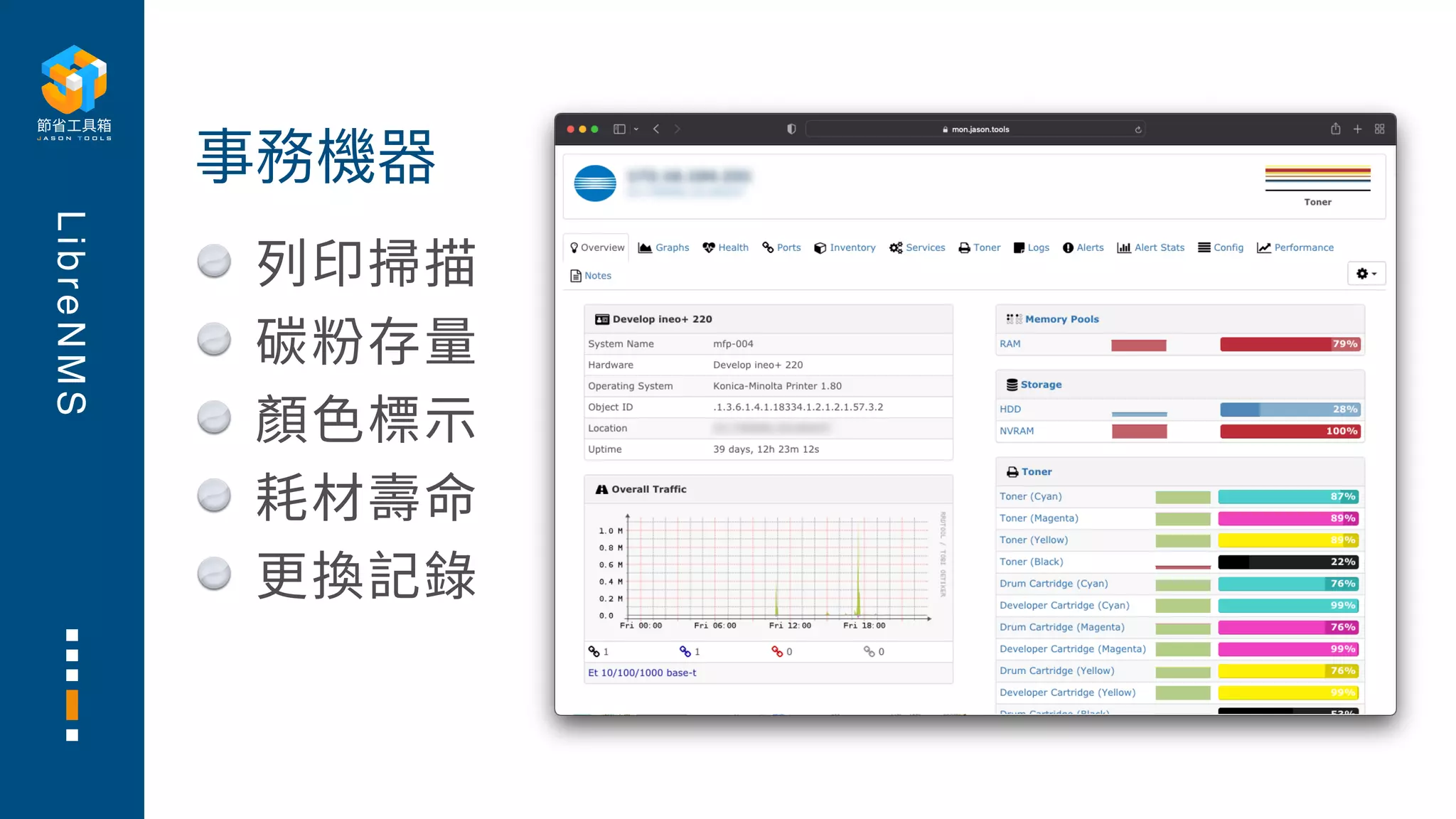Click the Toner (Magenta) mini graph

coord(1182,519)
